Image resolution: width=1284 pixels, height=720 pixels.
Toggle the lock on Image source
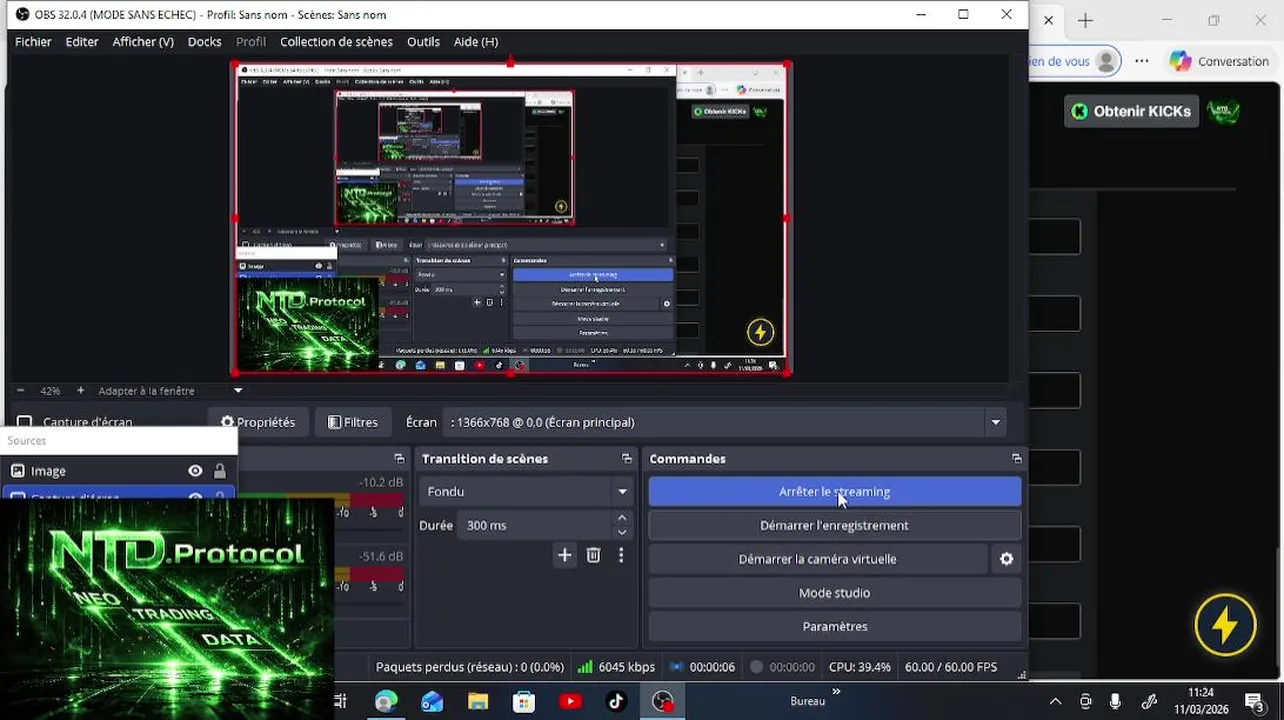click(220, 471)
